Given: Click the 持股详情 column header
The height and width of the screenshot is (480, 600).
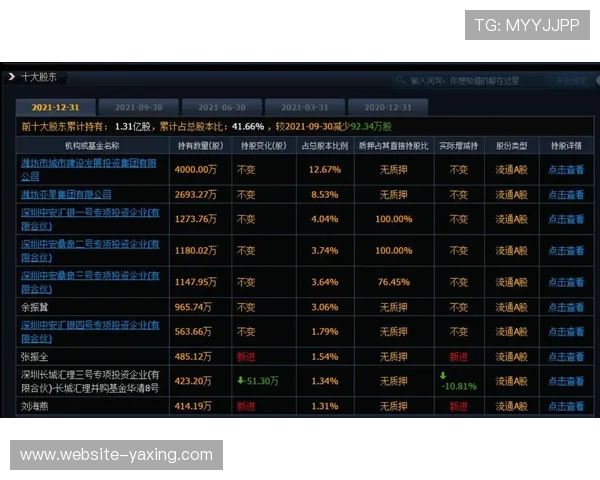Looking at the screenshot, I should (566, 145).
